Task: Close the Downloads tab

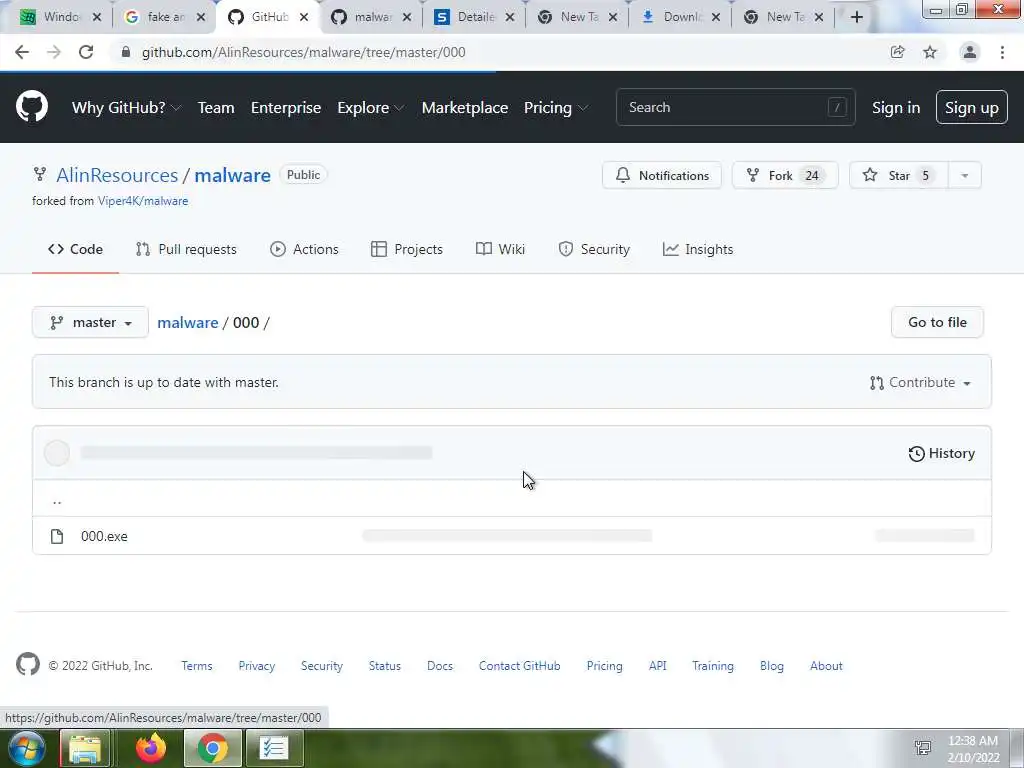Action: point(716,17)
